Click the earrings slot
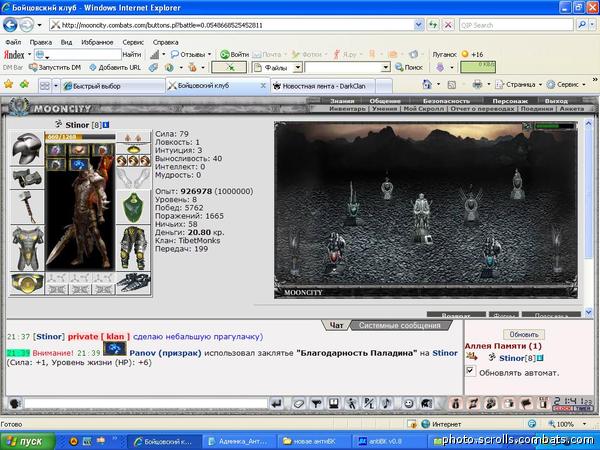This screenshot has height=450, width=600. point(133,137)
